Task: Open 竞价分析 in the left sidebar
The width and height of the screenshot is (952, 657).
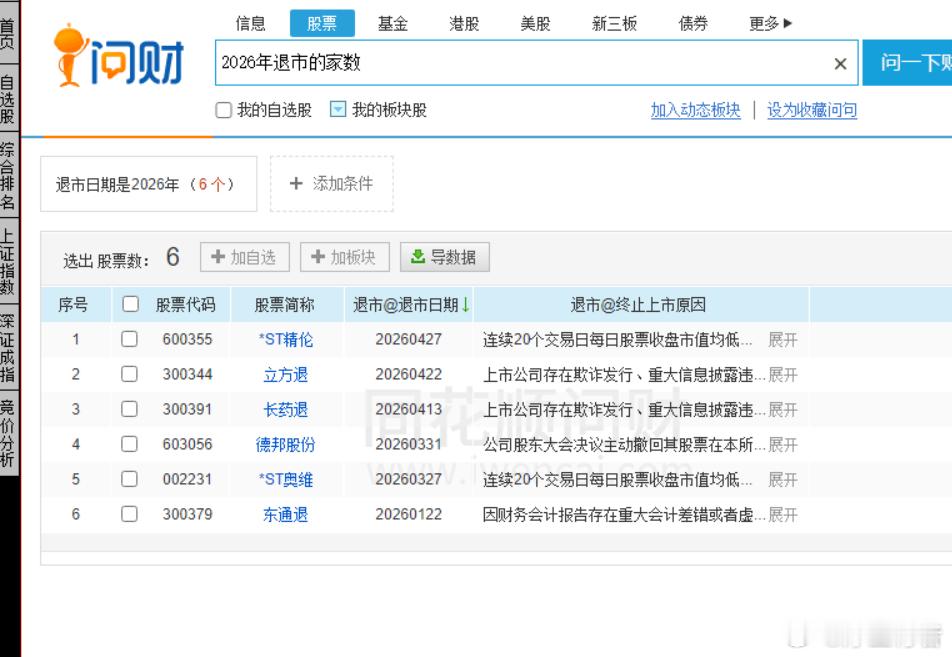Action: pyautogui.click(x=8, y=433)
